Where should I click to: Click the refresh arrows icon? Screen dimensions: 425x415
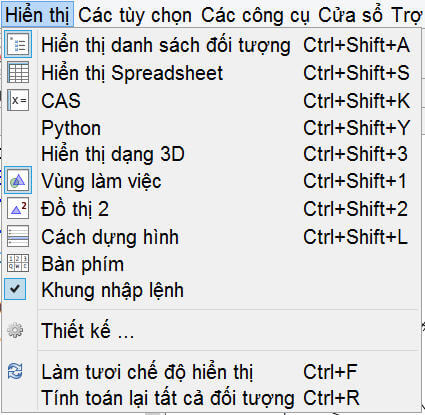15,371
